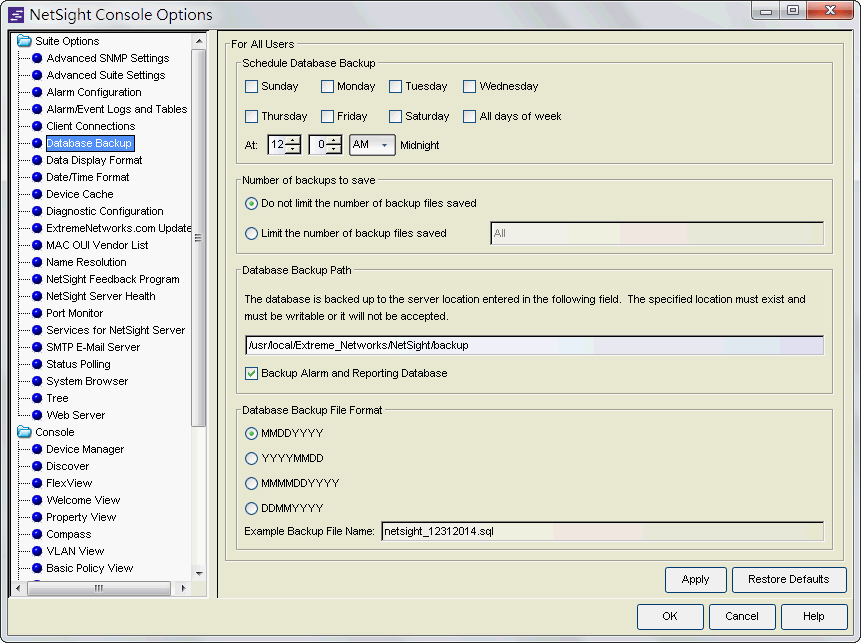Viewport: 861px width, 643px height.
Task: Click blue bullet icon beside SMTP E-Mail Server
Action: pos(37,347)
